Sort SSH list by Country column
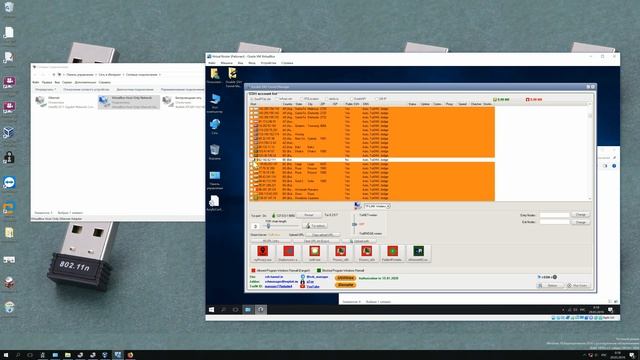Image resolution: width=640 pixels, height=360 pixels. (287, 104)
